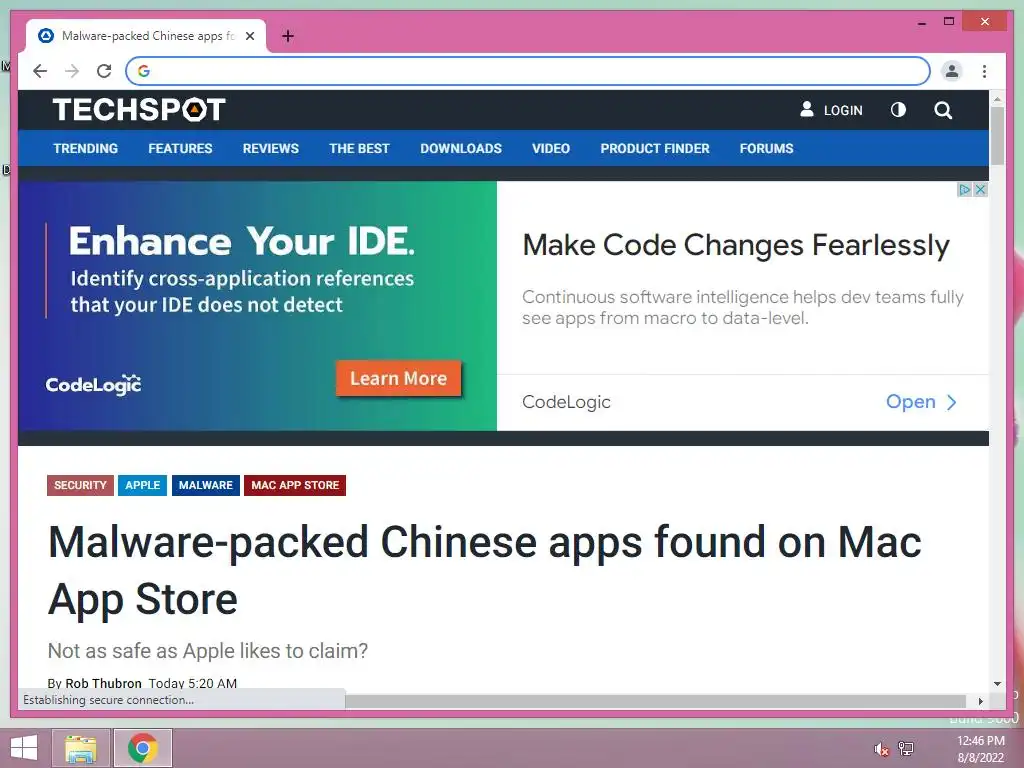1024x768 pixels.
Task: Reload the page with the refresh icon
Action: tap(104, 71)
